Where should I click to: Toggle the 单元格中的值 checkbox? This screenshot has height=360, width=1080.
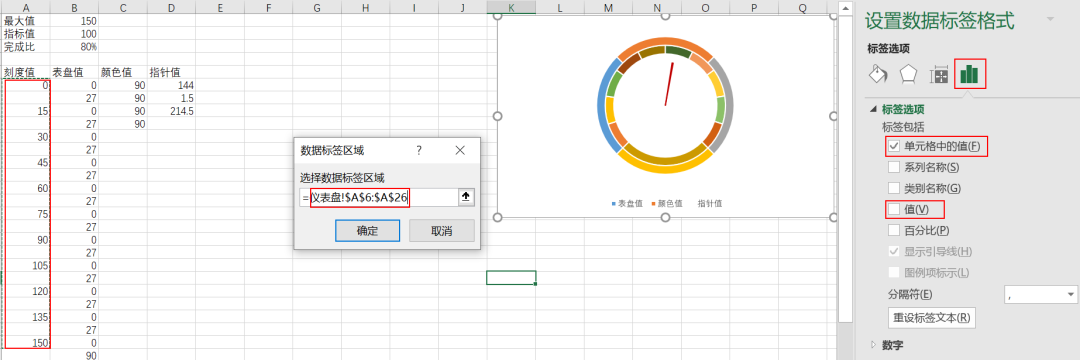tap(894, 146)
